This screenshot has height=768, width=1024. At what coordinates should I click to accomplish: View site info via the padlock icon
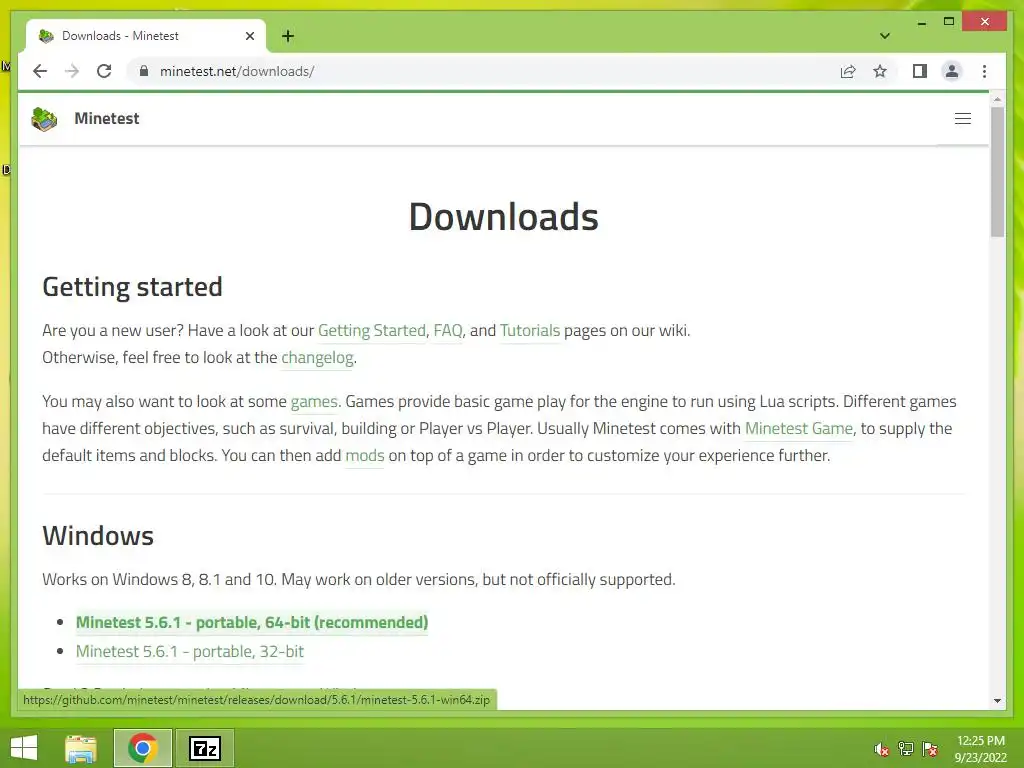[144, 71]
